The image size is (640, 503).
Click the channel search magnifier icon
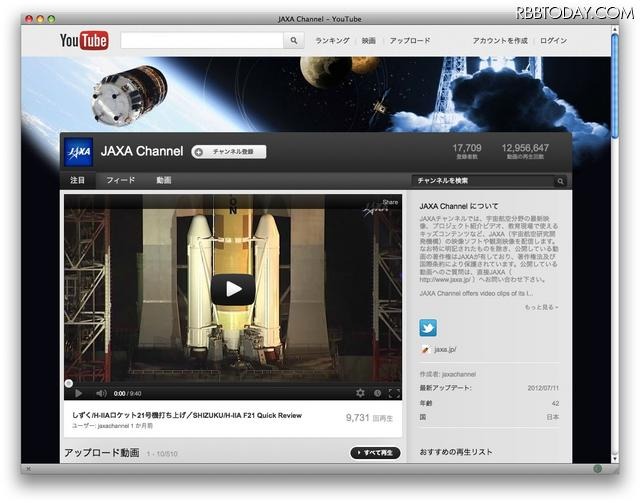click(x=560, y=181)
